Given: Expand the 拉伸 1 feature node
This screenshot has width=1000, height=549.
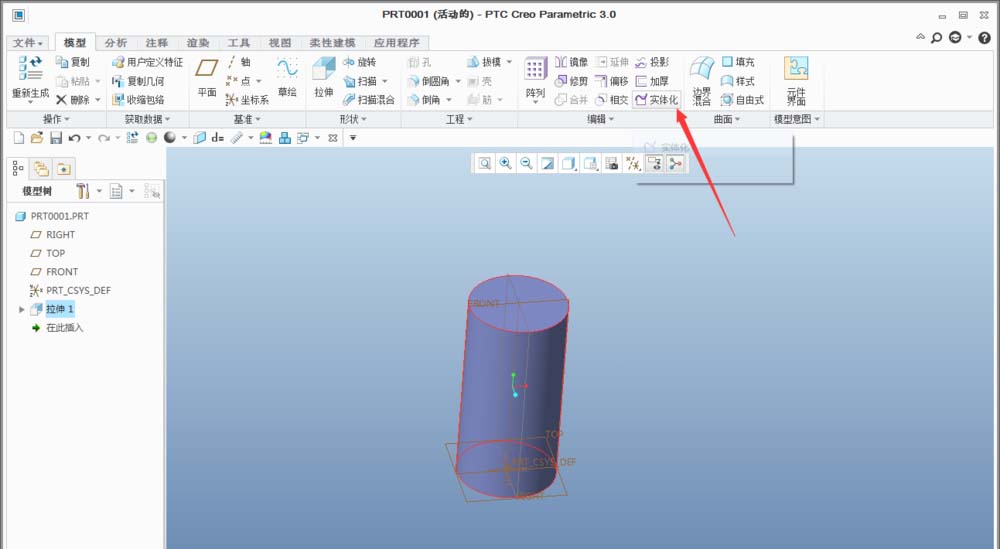Looking at the screenshot, I should point(22,309).
